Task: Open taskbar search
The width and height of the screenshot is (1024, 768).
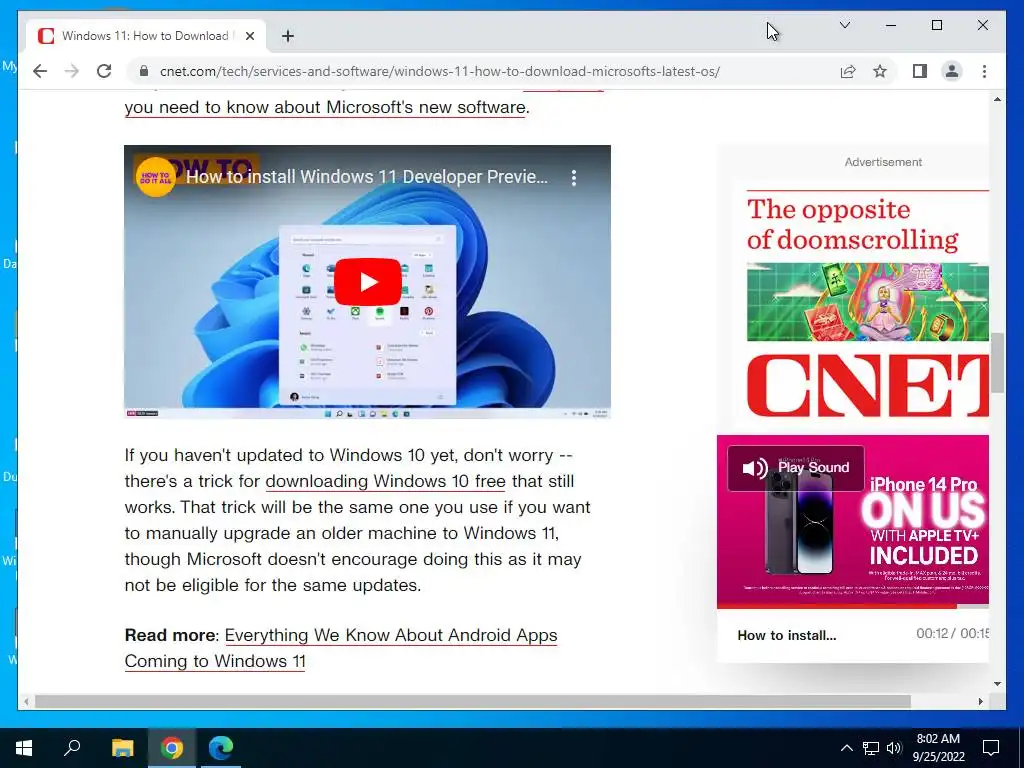Action: tap(72, 748)
